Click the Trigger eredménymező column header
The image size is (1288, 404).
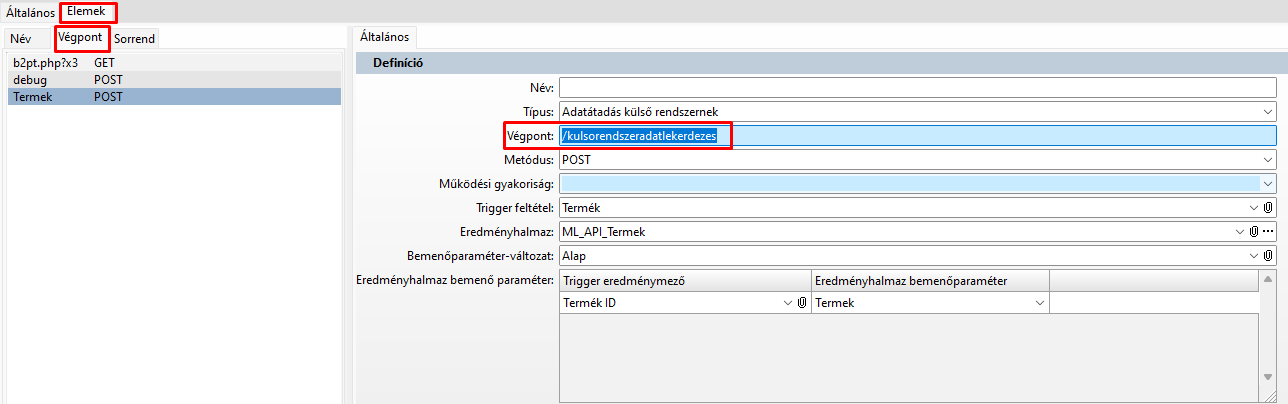[685, 280]
